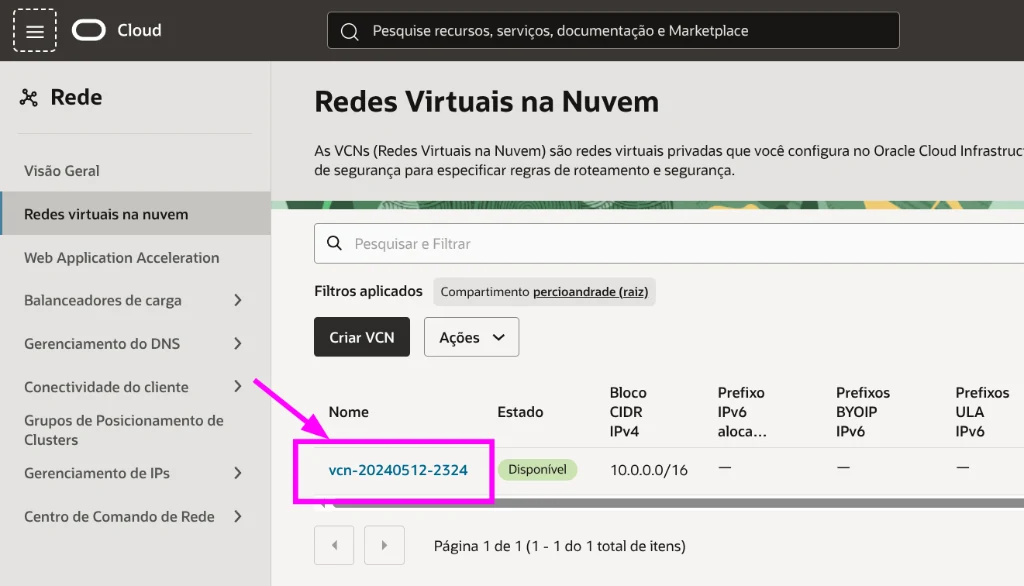The image size is (1024, 586).
Task: Expand Gerenciamento de IPs chevron
Action: click(x=238, y=473)
